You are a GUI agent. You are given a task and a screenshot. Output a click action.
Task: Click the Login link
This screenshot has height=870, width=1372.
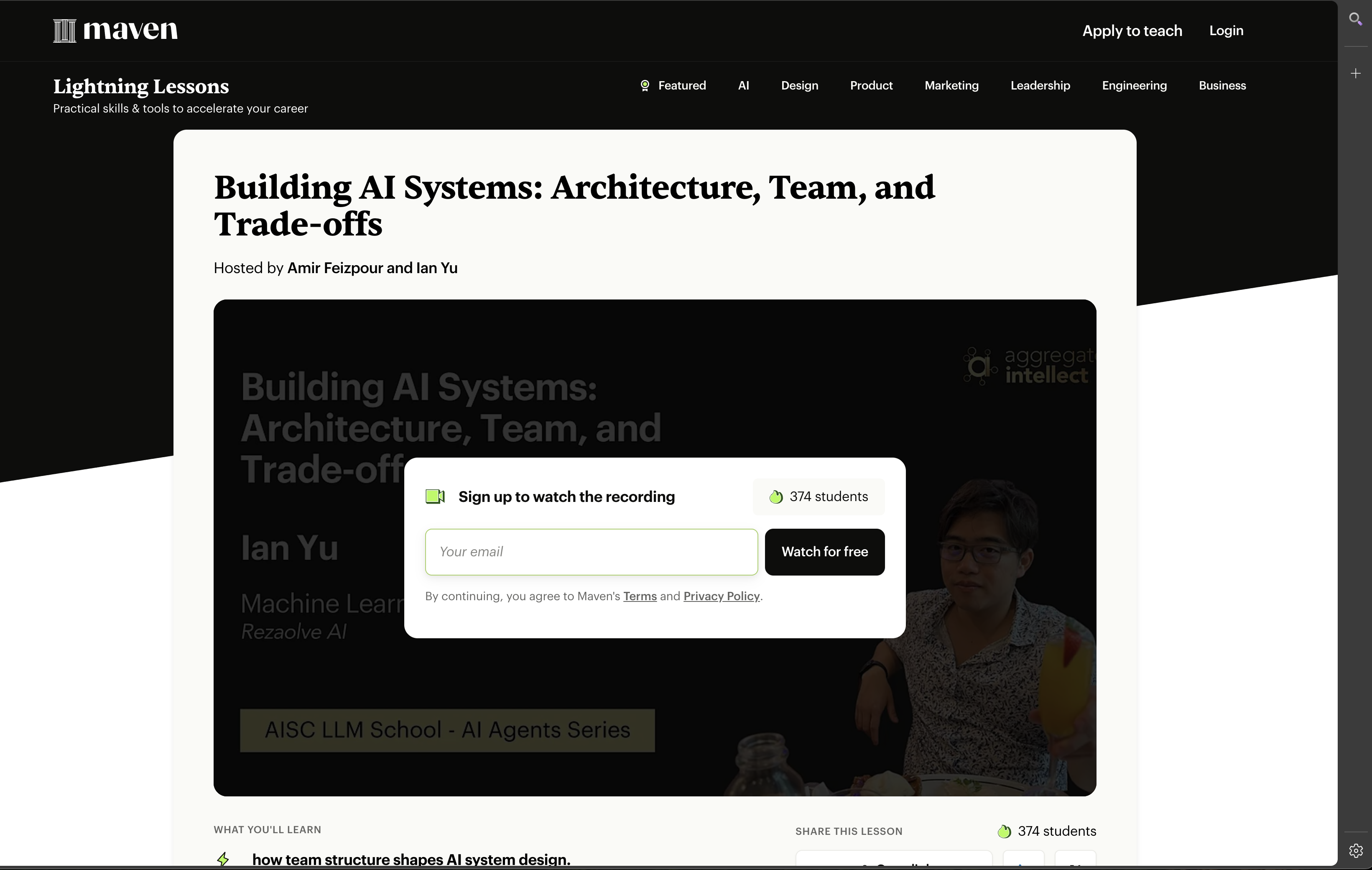click(1226, 31)
